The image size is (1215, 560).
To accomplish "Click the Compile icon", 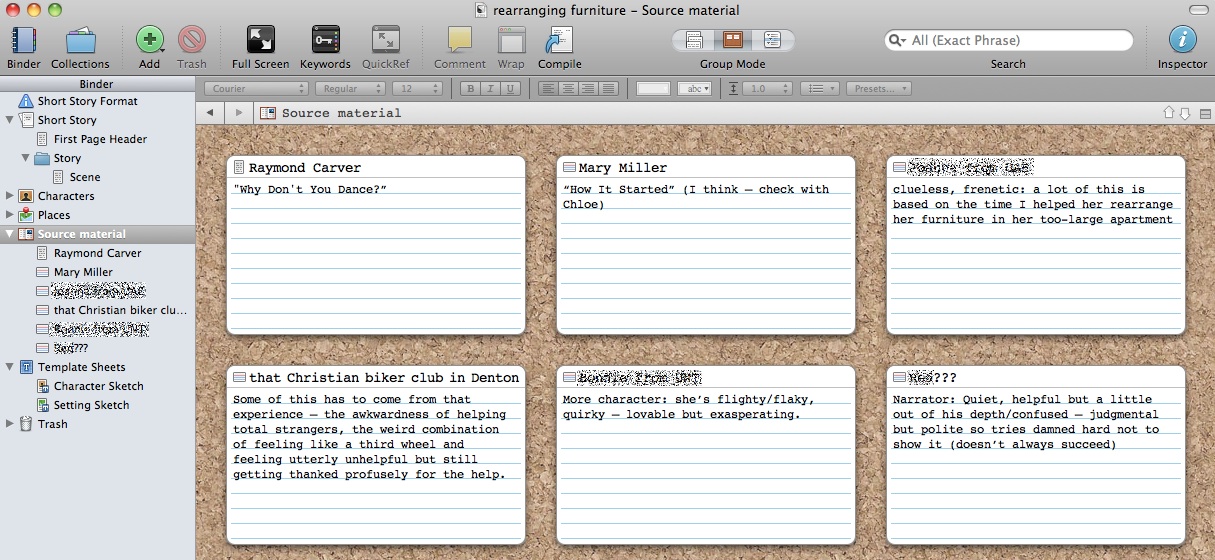I will pos(559,41).
